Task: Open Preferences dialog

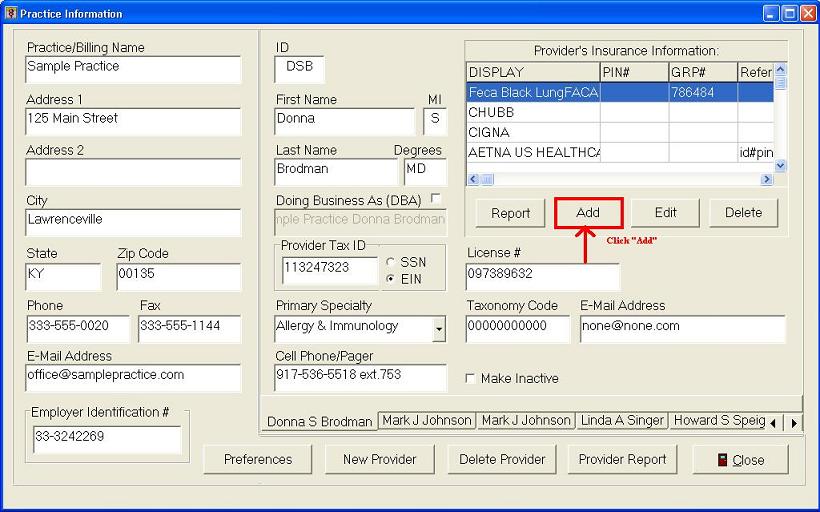Action: click(x=258, y=460)
